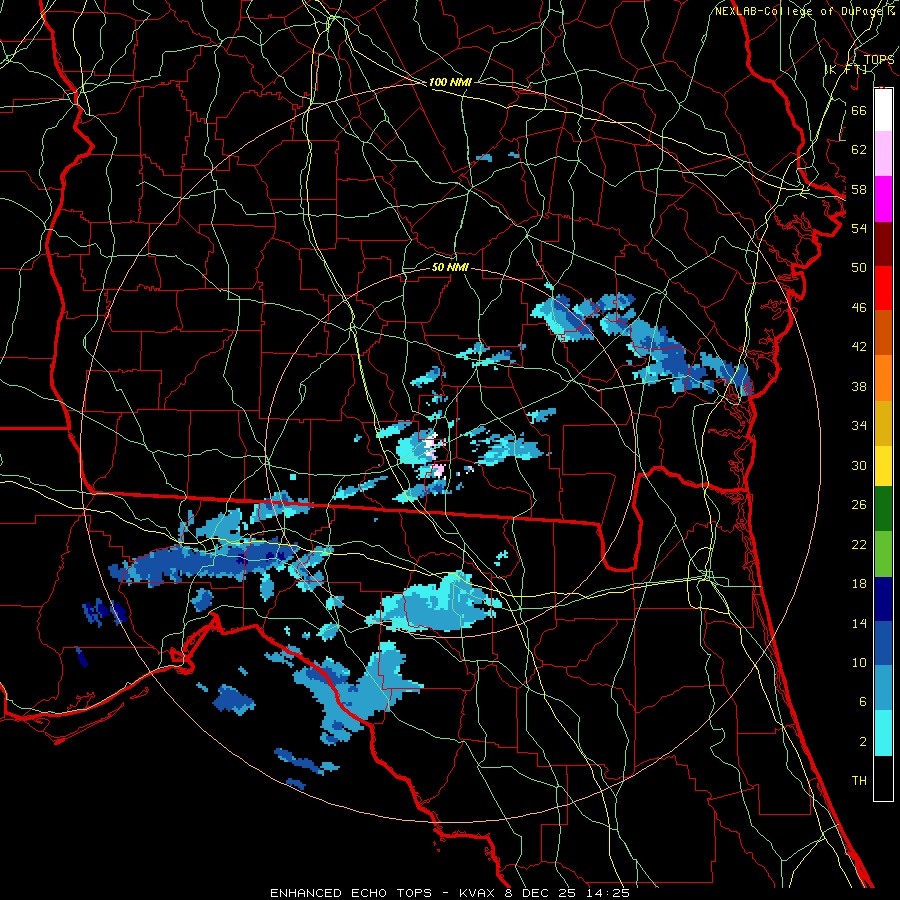Click the light blue swatch between 6 and 10
900x900 pixels.
click(883, 688)
